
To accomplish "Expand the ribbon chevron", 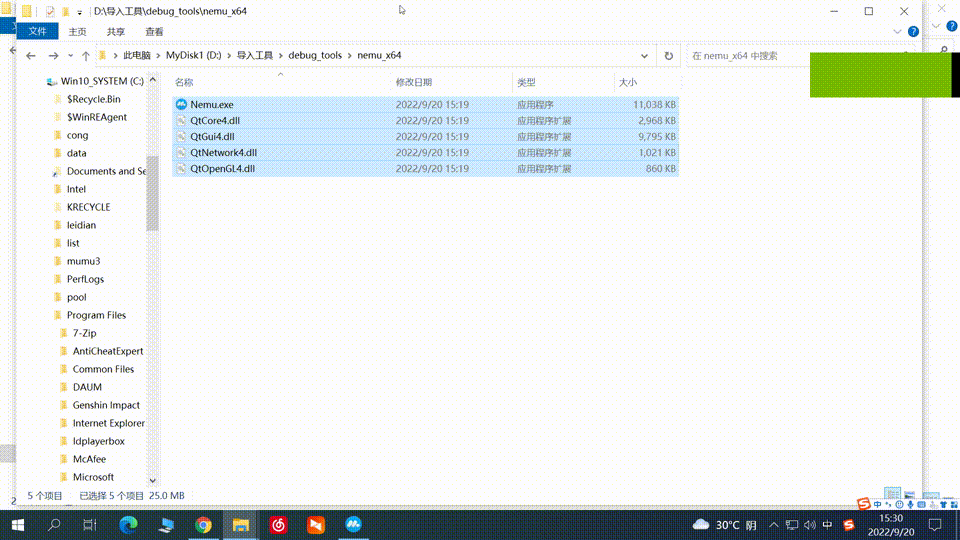I will point(897,31).
